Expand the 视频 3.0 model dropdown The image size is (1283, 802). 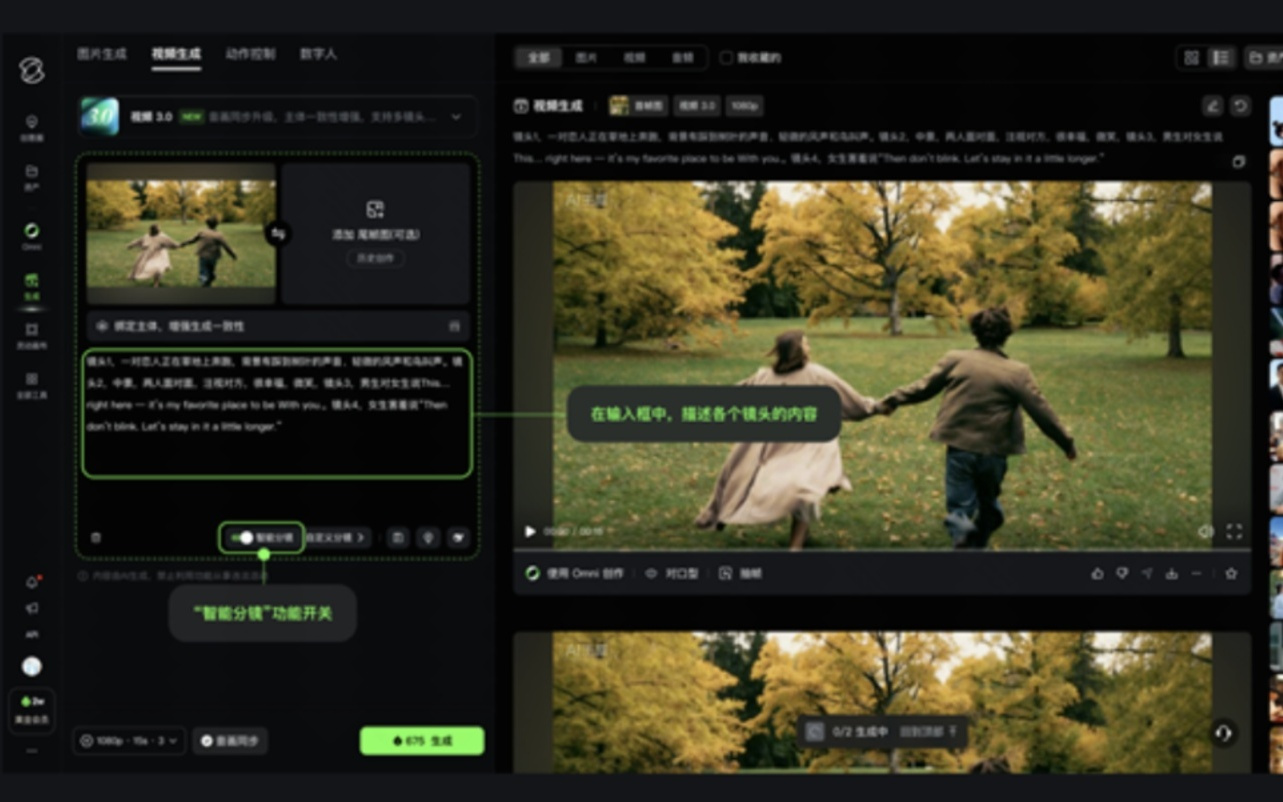tap(456, 117)
